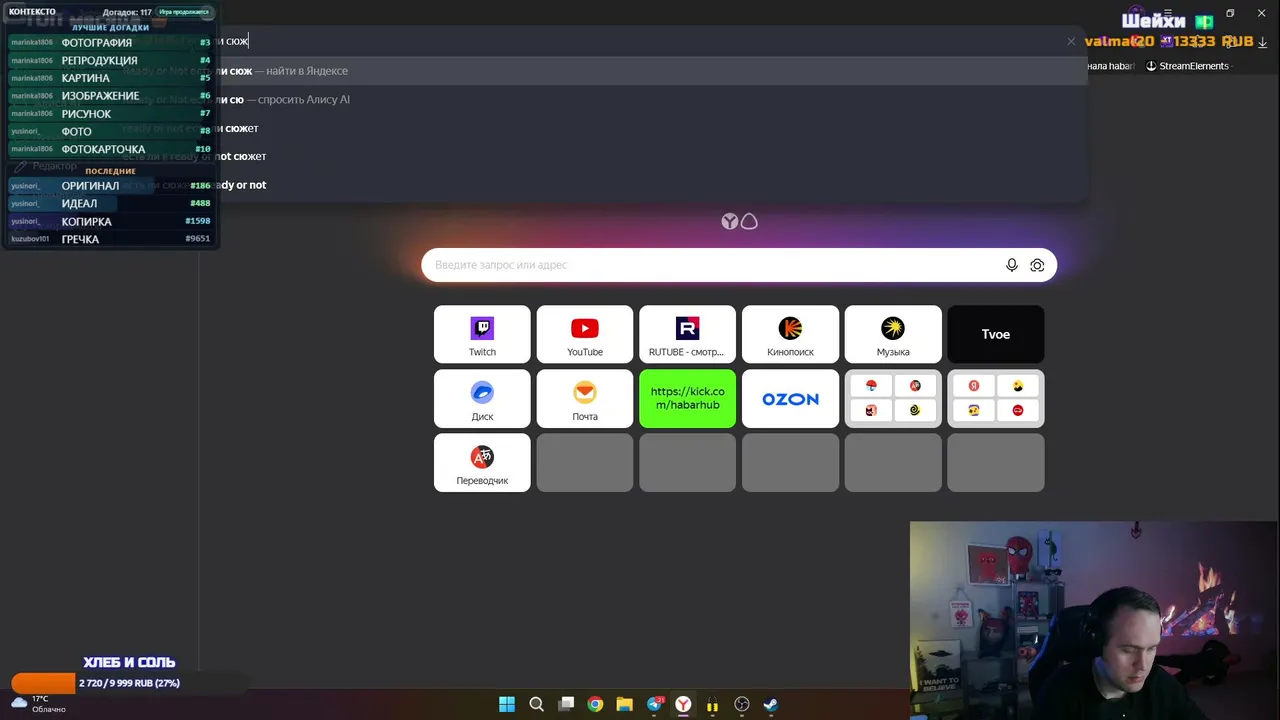This screenshot has width=1280, height=720.
Task: Click the guess word РИСУНОК
Action: click(x=87, y=114)
